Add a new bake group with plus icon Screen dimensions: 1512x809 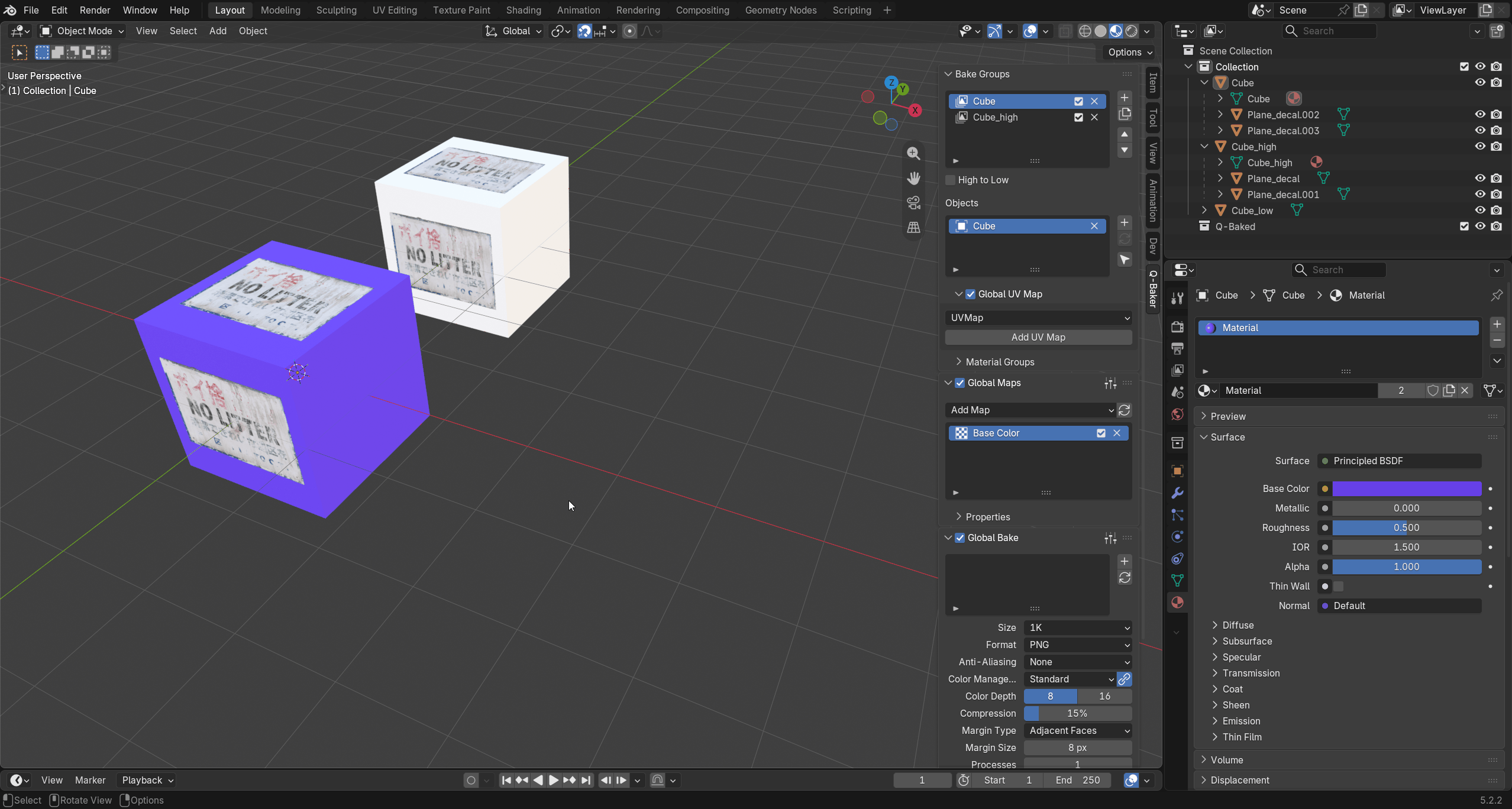[1125, 98]
